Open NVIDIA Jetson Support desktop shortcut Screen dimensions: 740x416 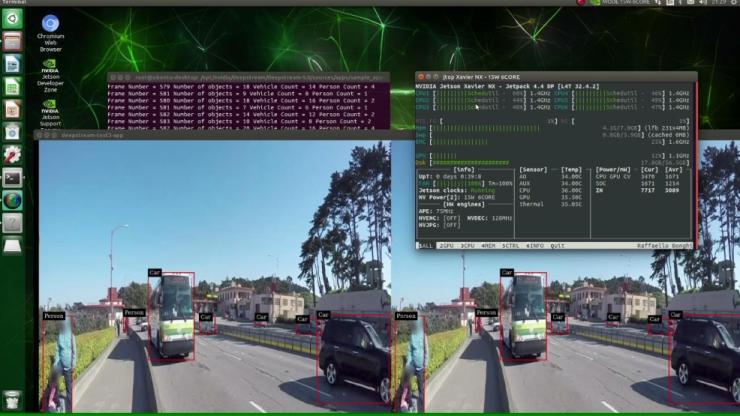(x=50, y=113)
